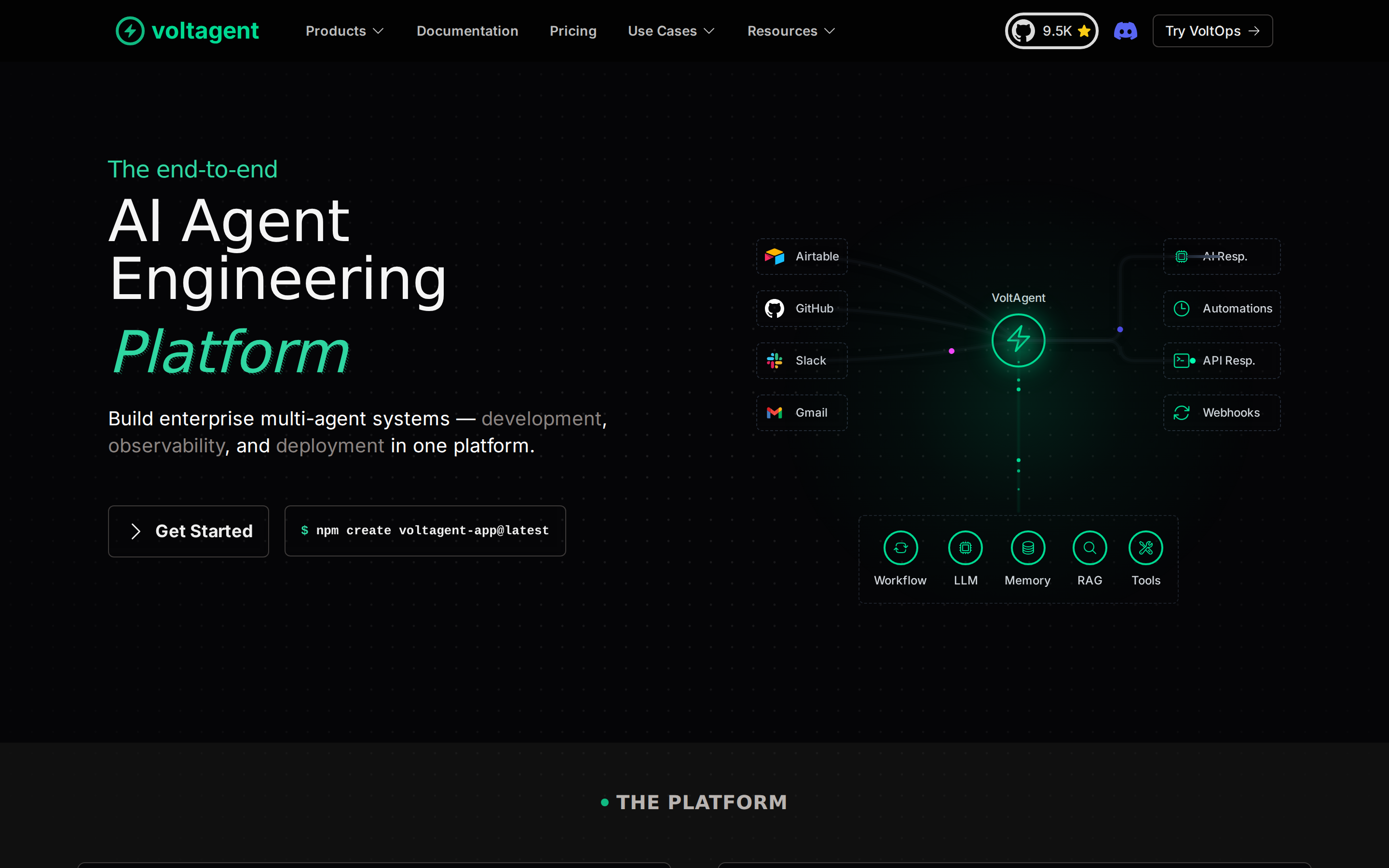Image resolution: width=1389 pixels, height=868 pixels.
Task: Click the green Platform heading word
Action: [x=231, y=352]
